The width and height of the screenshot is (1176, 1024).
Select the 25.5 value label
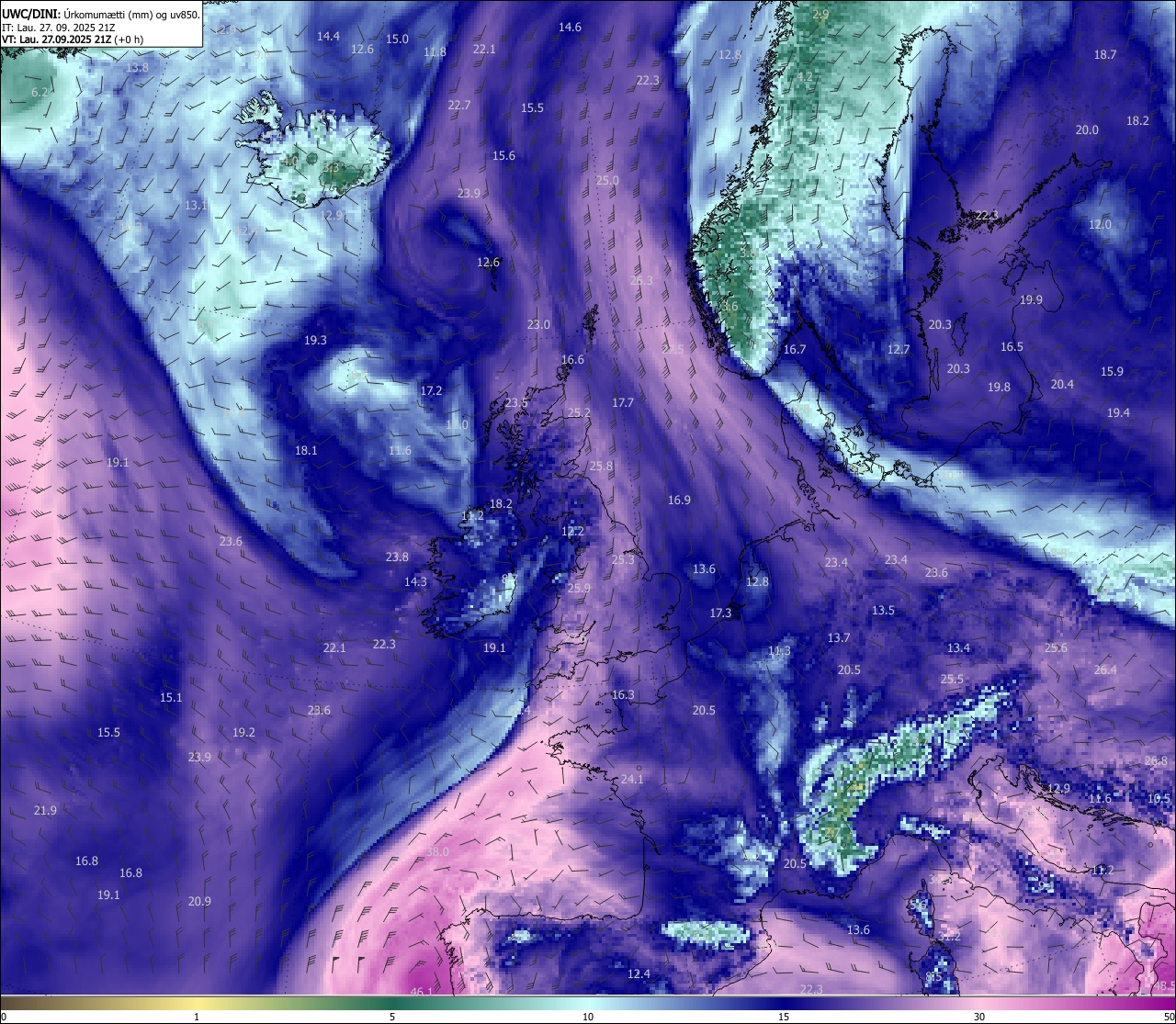click(x=952, y=679)
